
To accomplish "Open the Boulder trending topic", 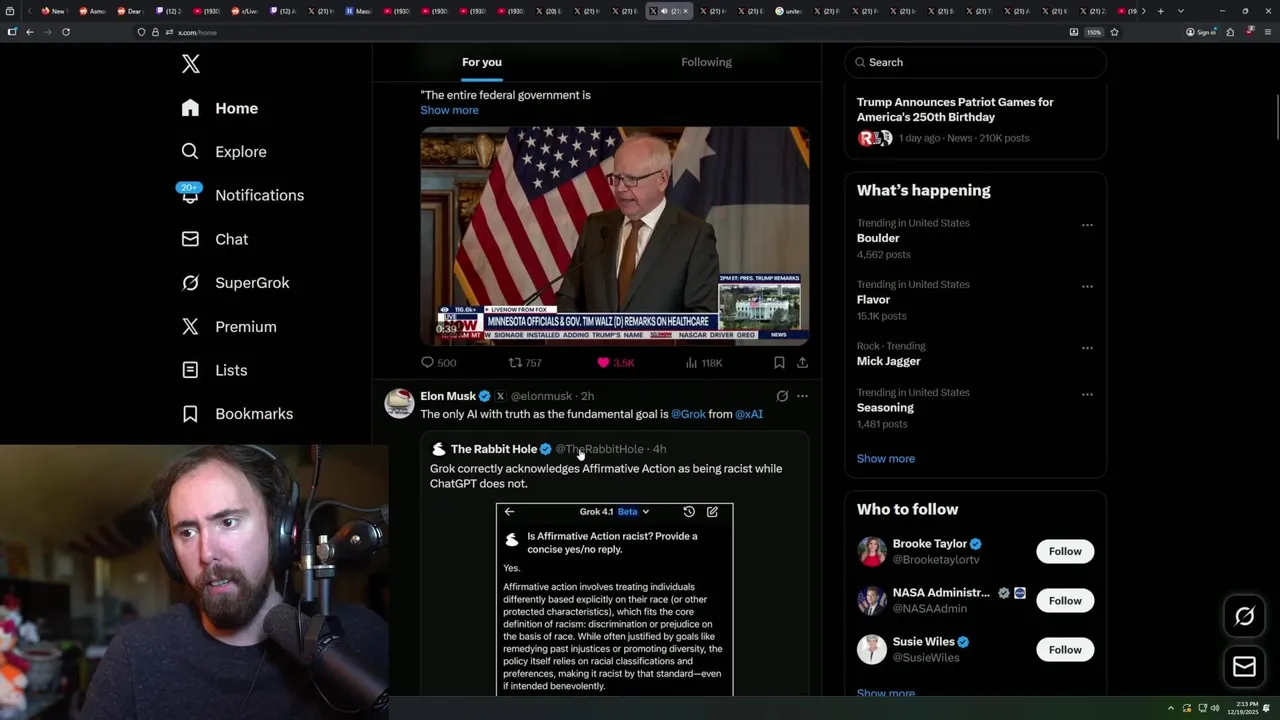I will click(878, 238).
